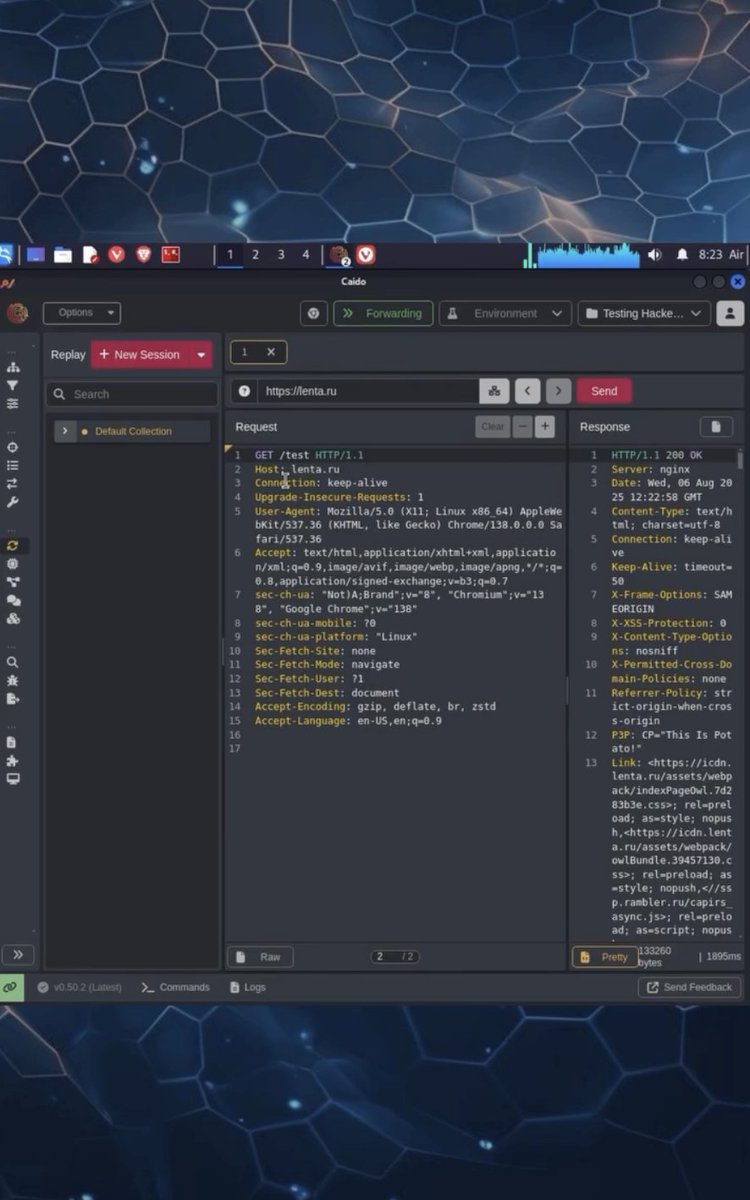Image resolution: width=750 pixels, height=1200 pixels.
Task: Click the v0.50.2 (Latest) version text
Action: point(87,987)
